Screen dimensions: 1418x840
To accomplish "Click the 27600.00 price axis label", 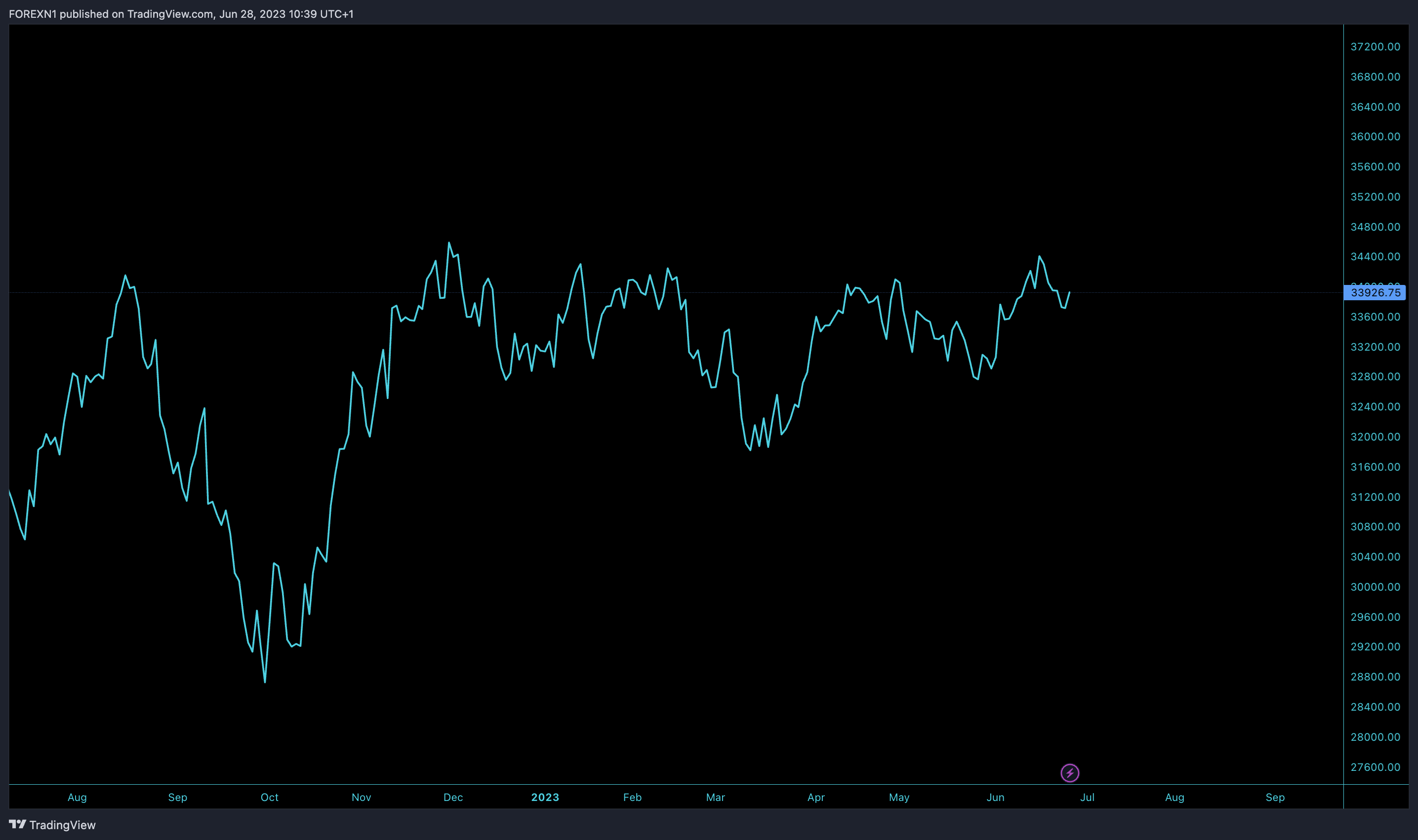I will (1375, 767).
